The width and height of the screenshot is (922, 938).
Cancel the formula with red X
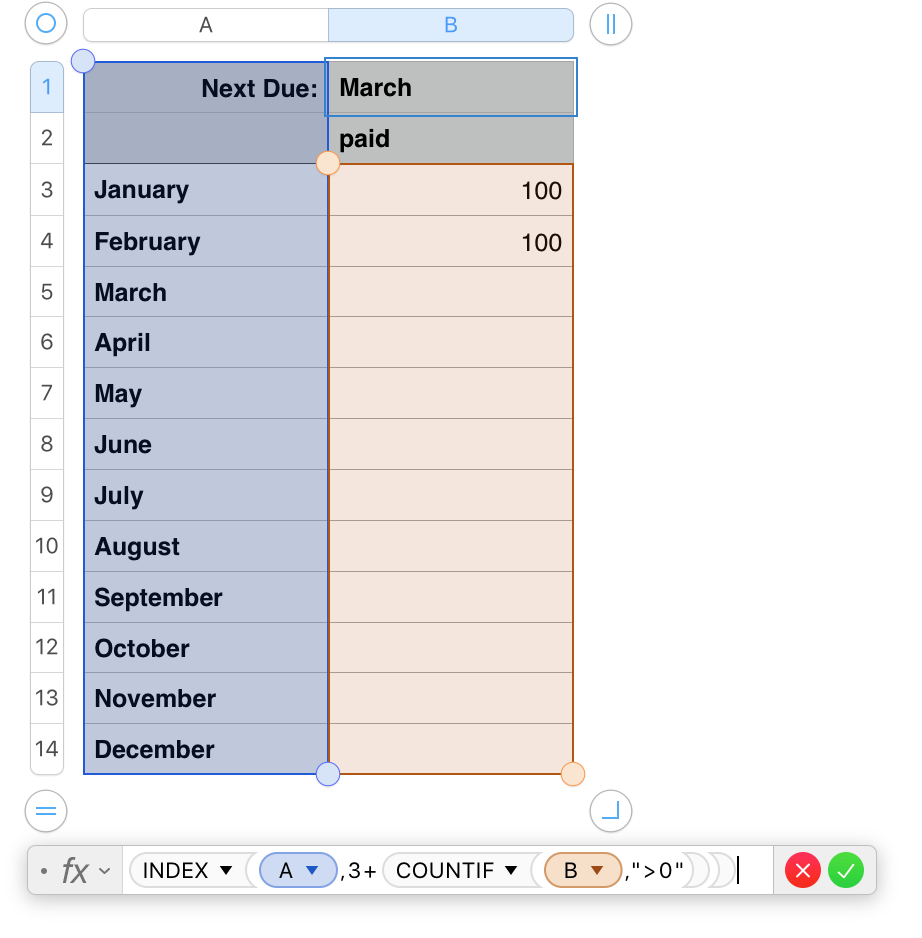point(803,870)
